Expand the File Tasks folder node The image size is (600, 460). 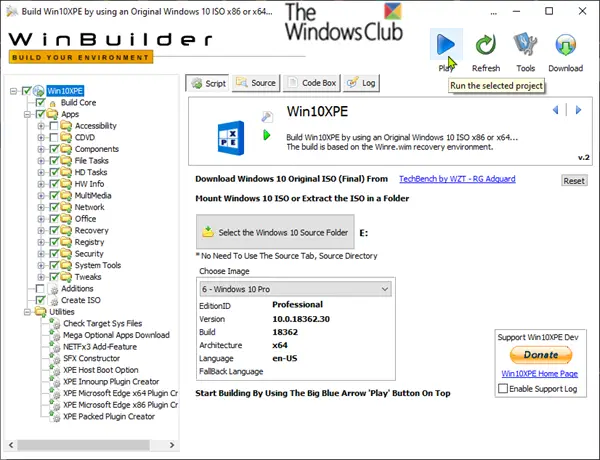[41, 161]
